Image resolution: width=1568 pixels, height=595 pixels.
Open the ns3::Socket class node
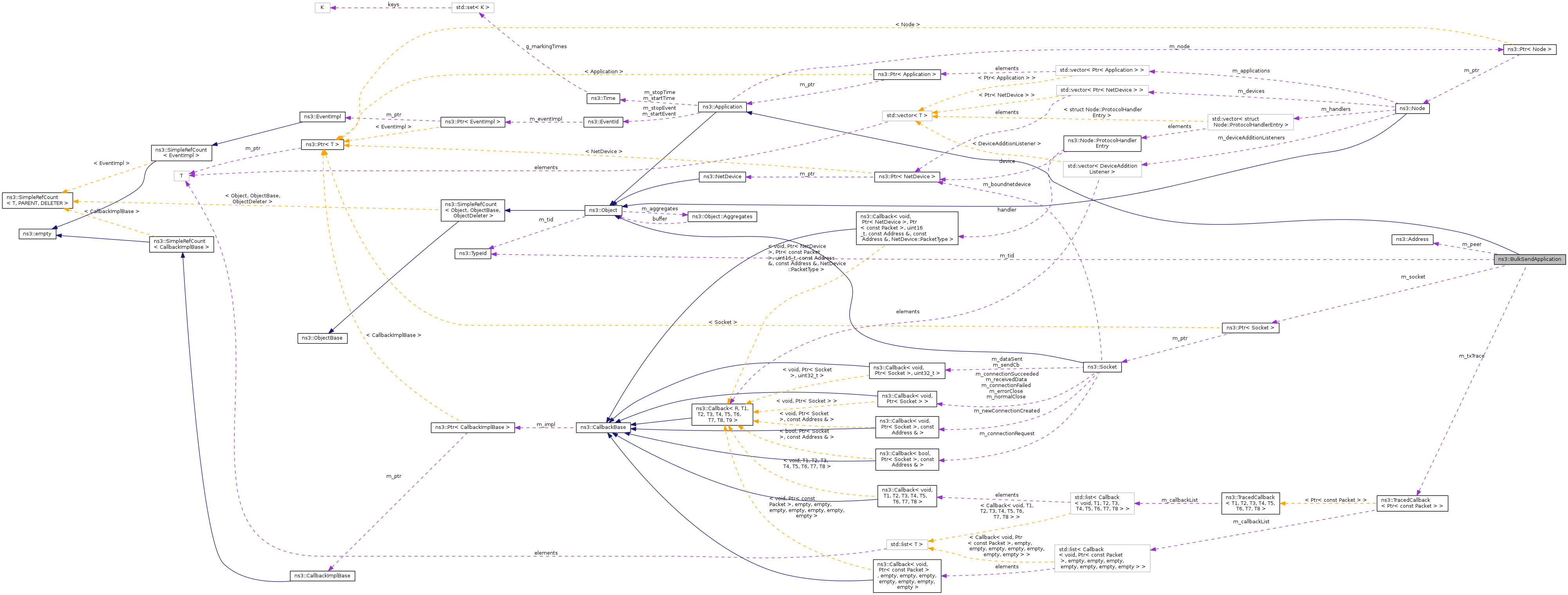click(1102, 367)
